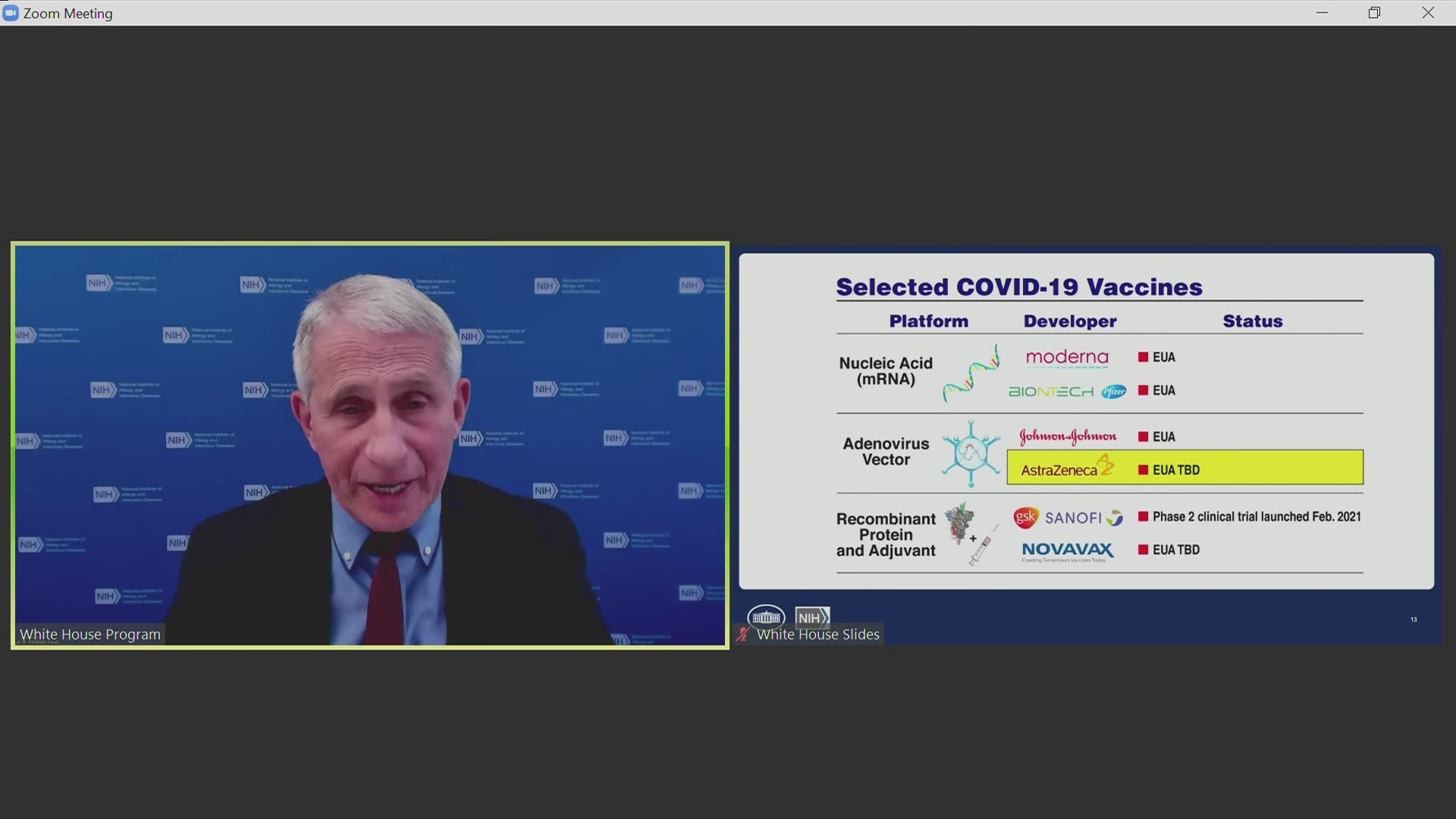Click the BioNTech logo

point(1051,391)
